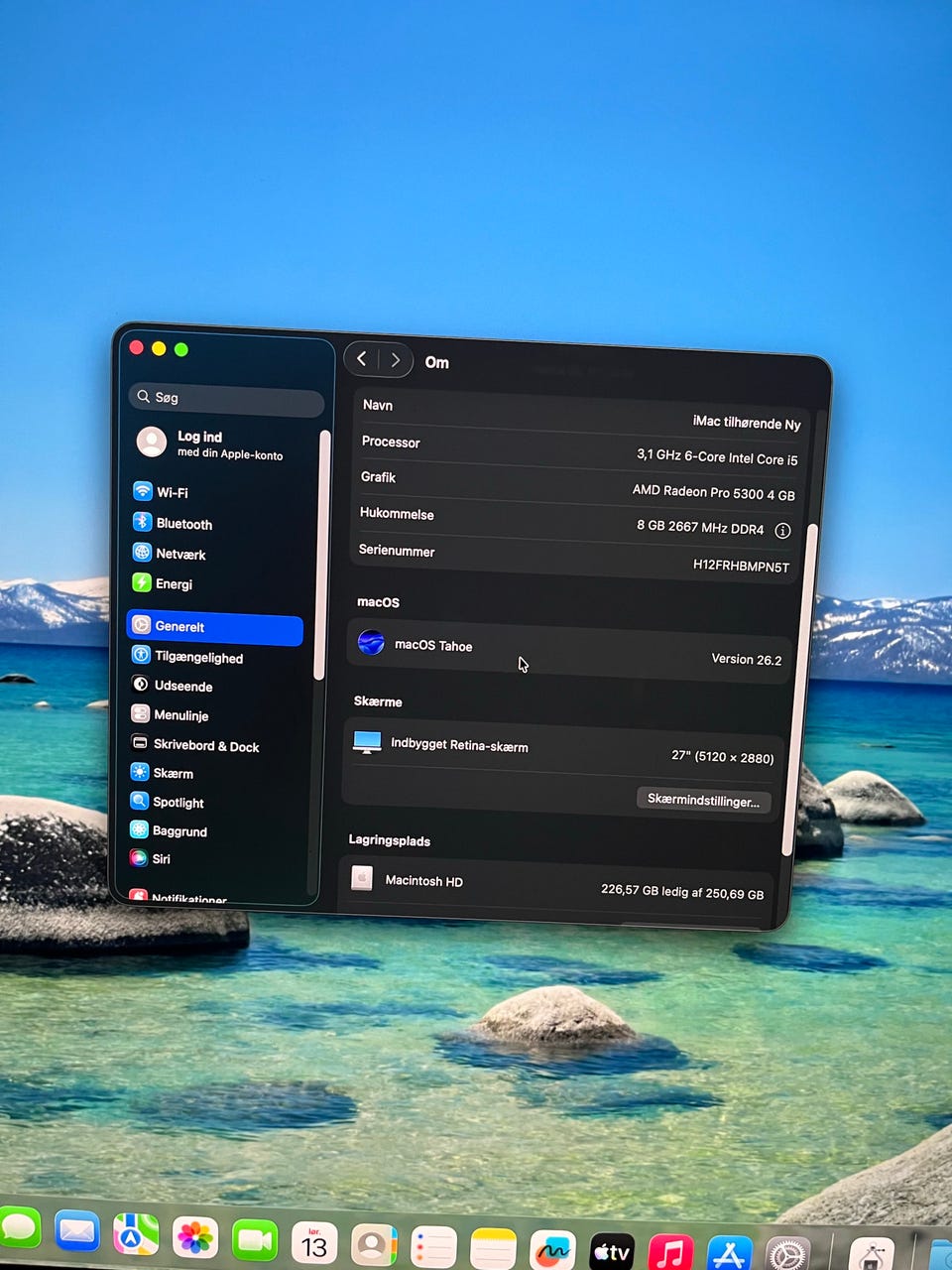Click the Skærmindstillinger… button

coord(703,800)
